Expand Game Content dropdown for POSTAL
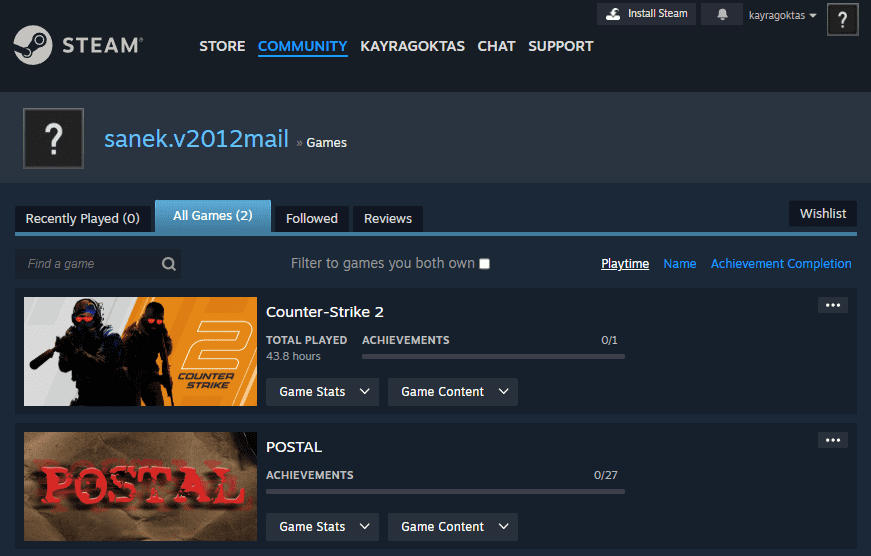The image size is (871, 556). point(452,527)
